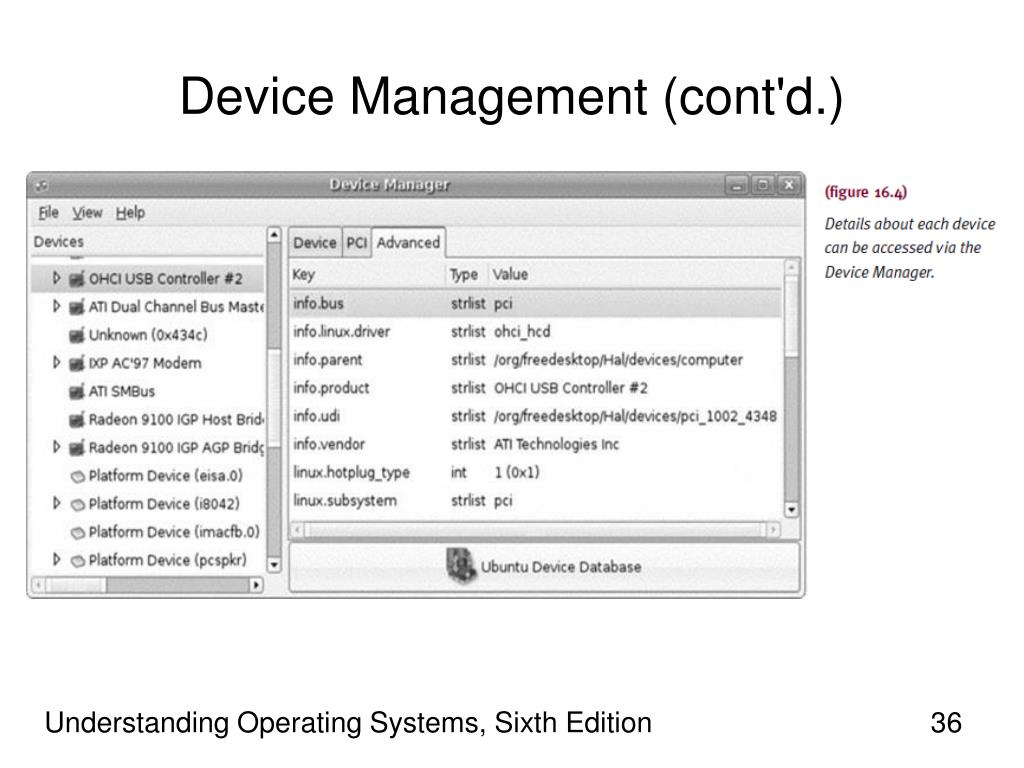The image size is (1024, 768).
Task: Open the Device Manager window menu icon
Action: [x=42, y=185]
